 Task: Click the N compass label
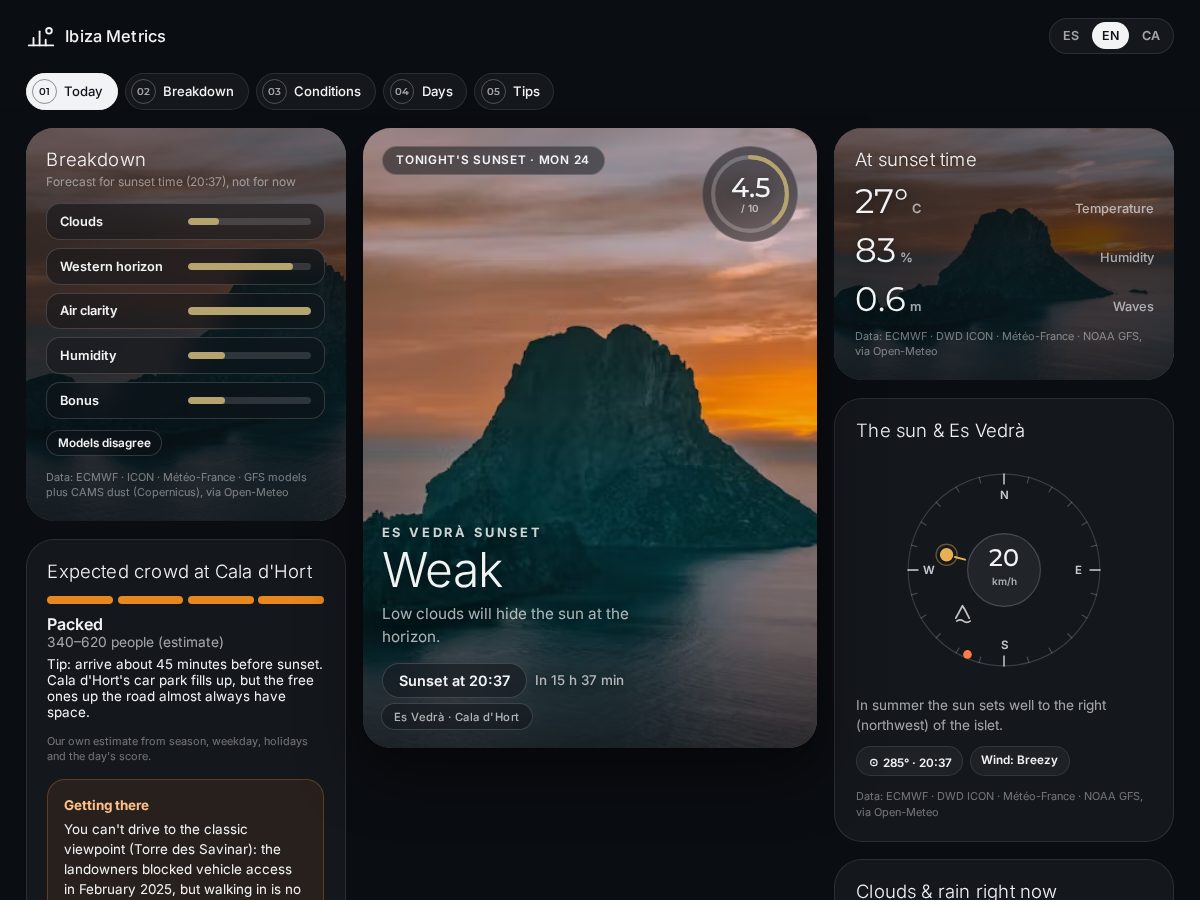[1004, 495]
